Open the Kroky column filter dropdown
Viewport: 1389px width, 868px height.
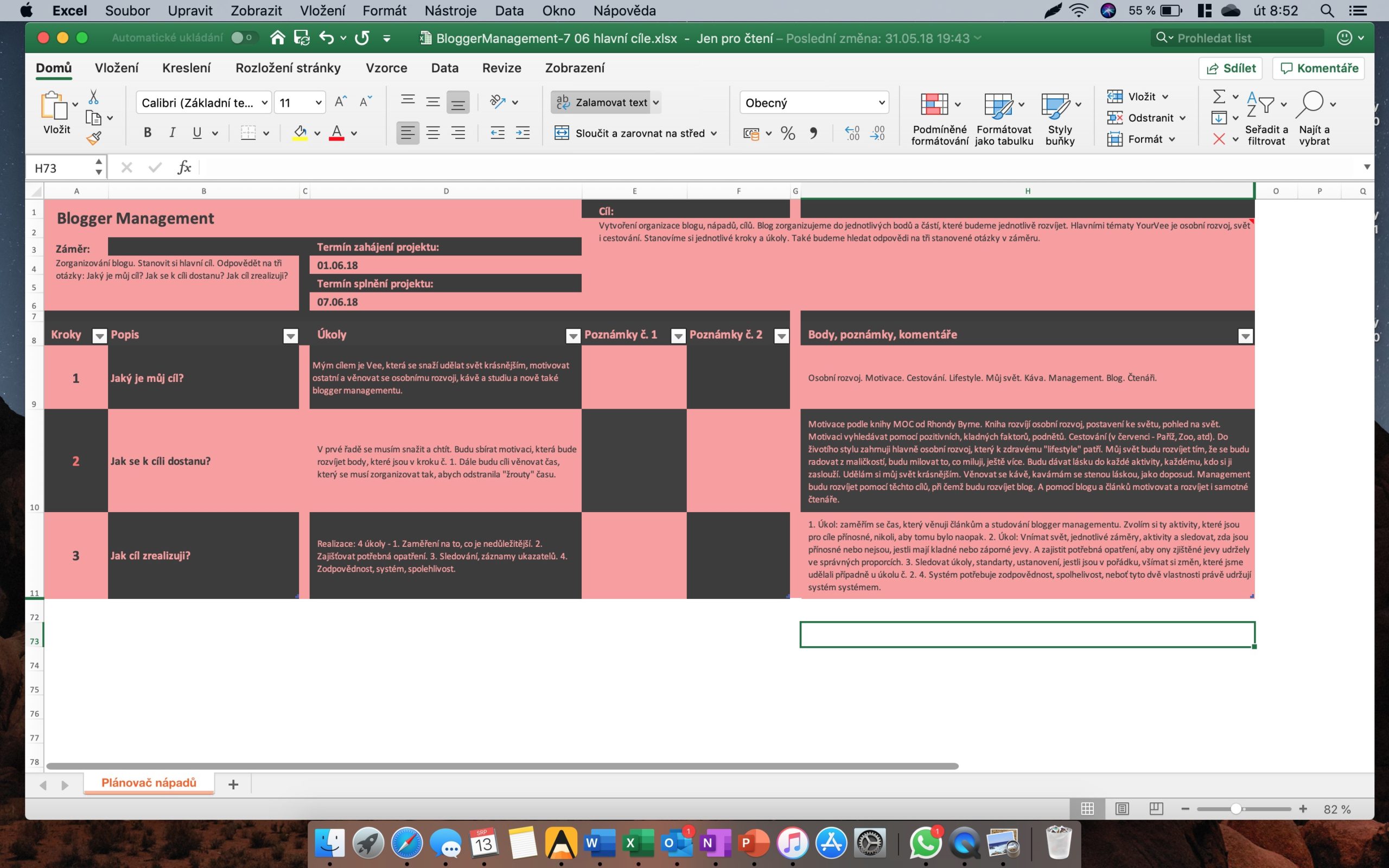pyautogui.click(x=99, y=335)
